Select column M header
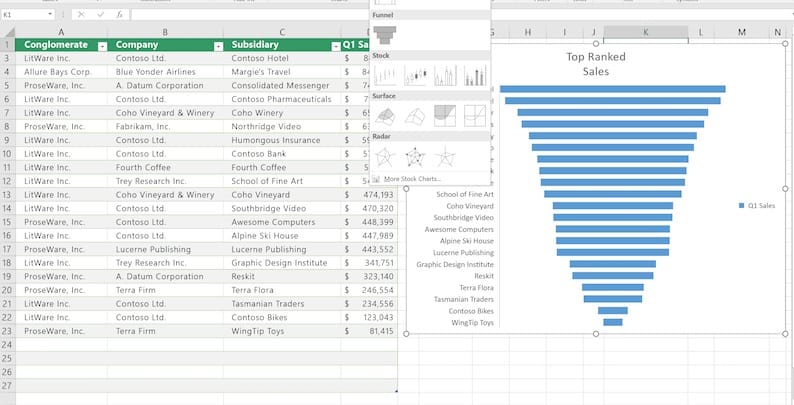 click(x=742, y=32)
